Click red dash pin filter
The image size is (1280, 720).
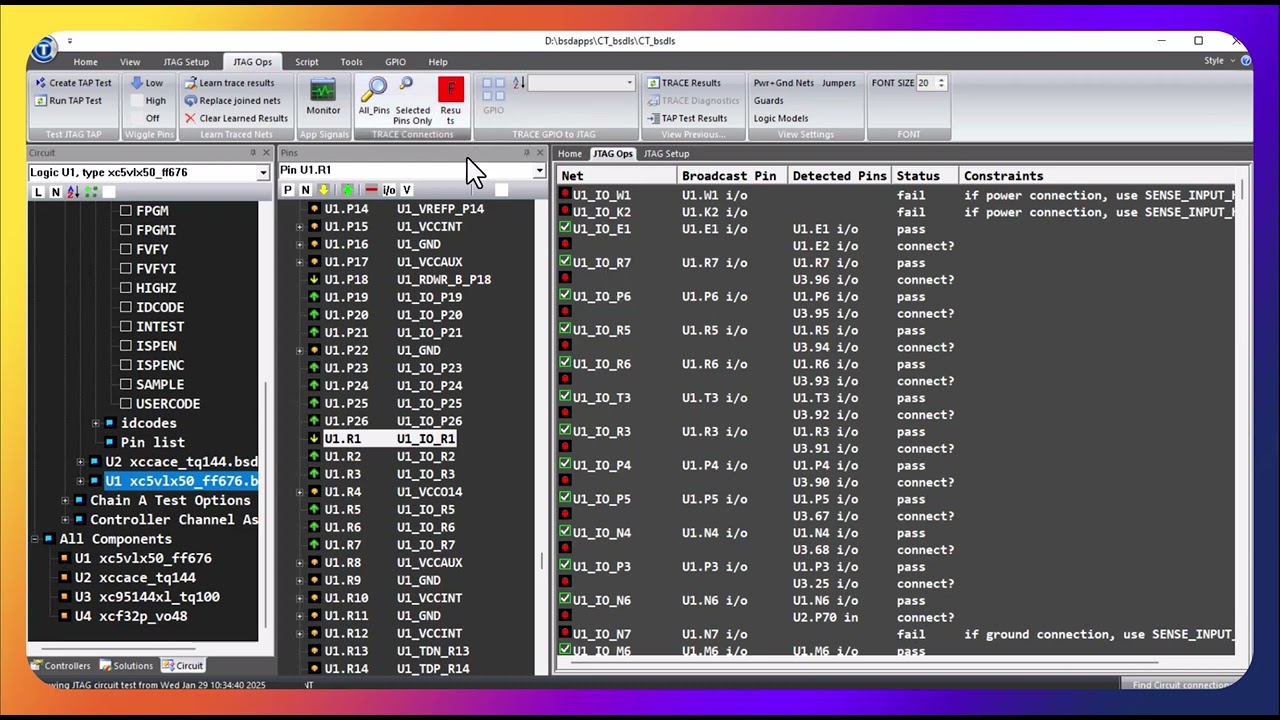(371, 190)
